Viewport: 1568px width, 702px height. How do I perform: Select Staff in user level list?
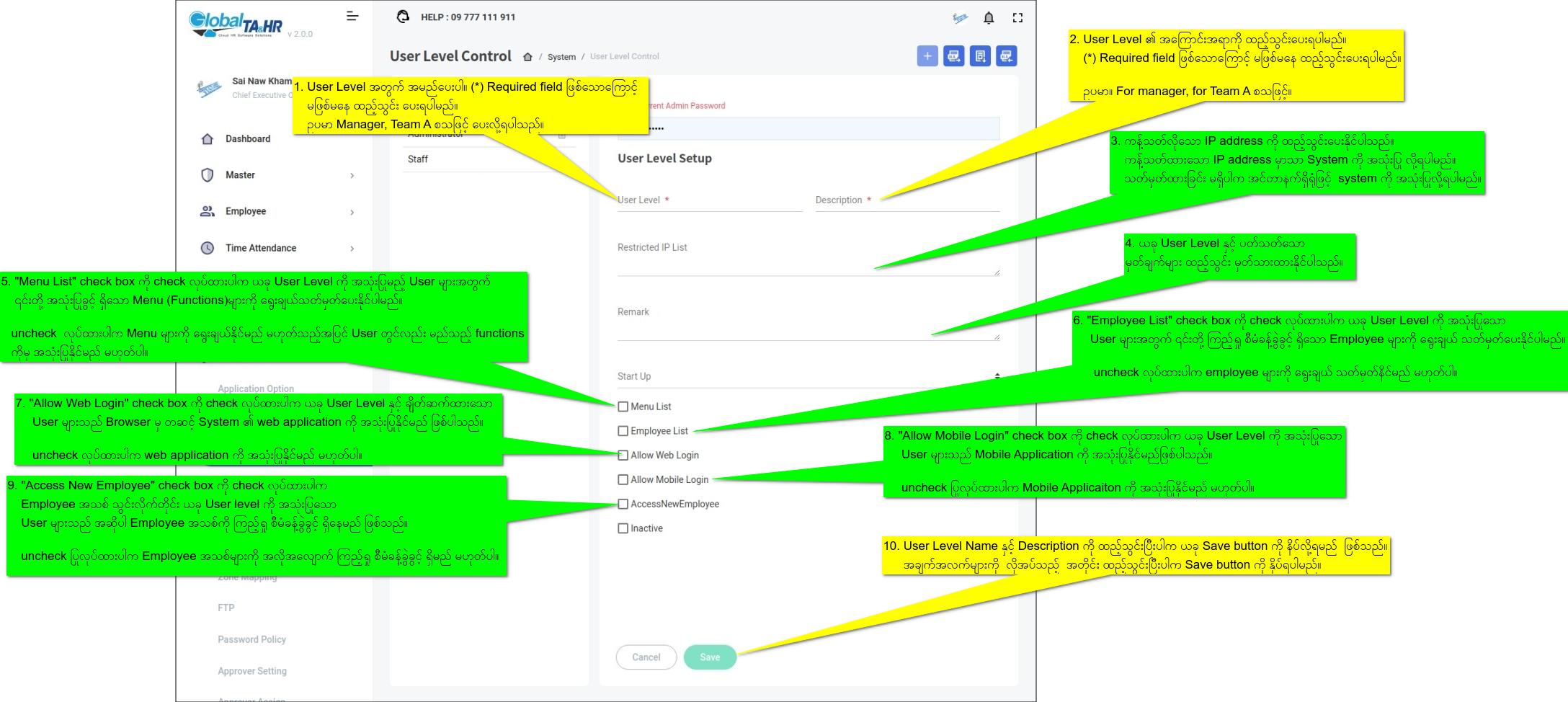418,159
